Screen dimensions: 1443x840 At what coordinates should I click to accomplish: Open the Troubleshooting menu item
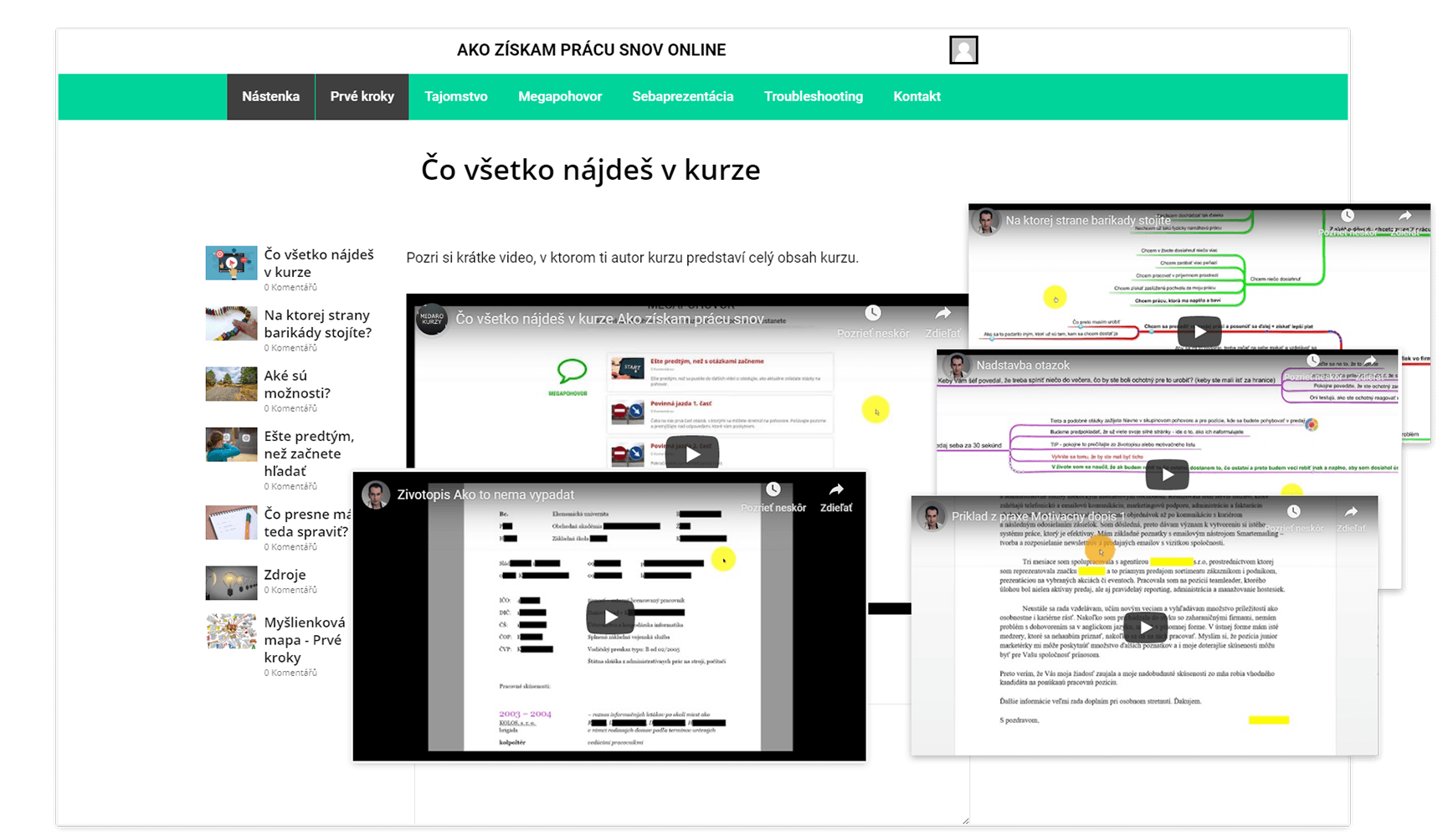(x=813, y=96)
